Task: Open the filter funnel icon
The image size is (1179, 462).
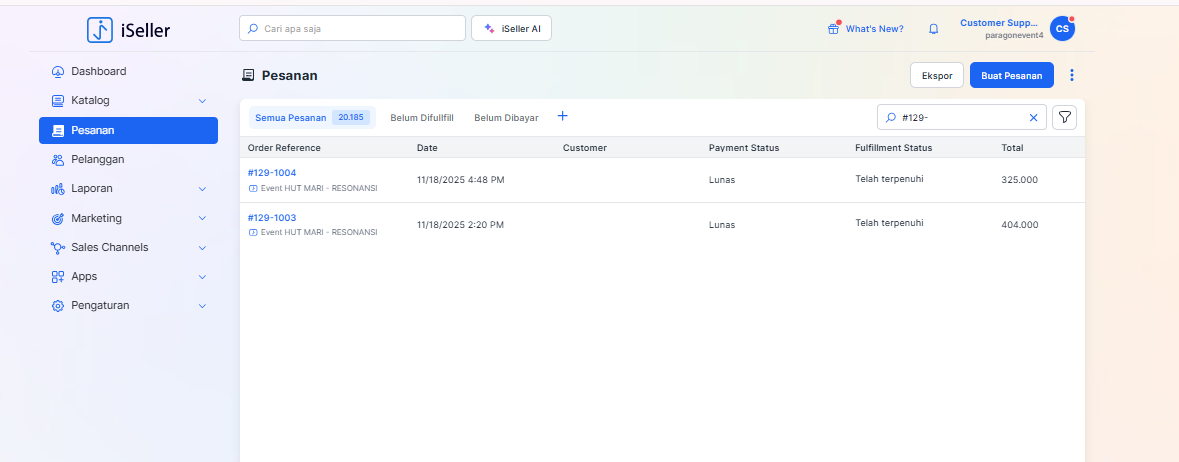Action: pyautogui.click(x=1065, y=118)
